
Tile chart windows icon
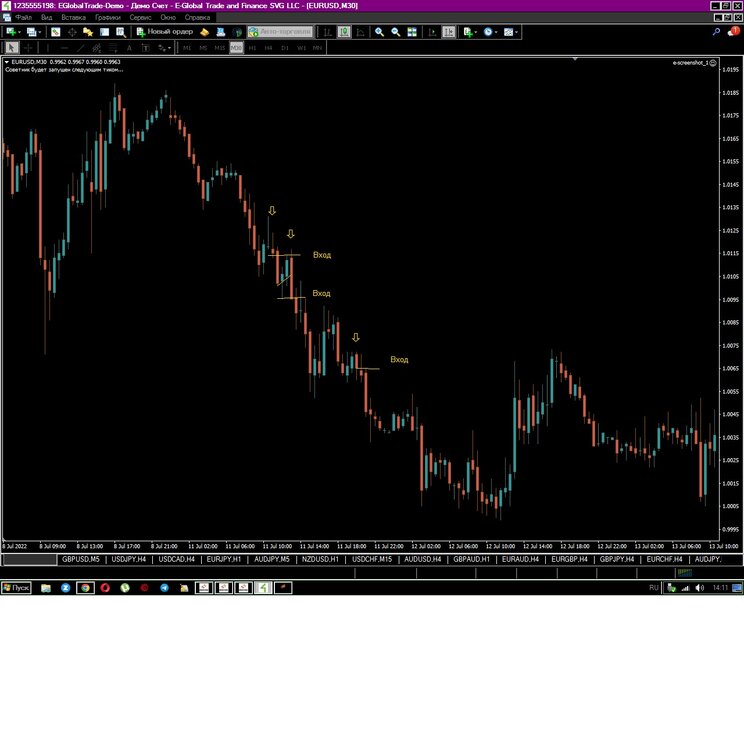tap(412, 32)
